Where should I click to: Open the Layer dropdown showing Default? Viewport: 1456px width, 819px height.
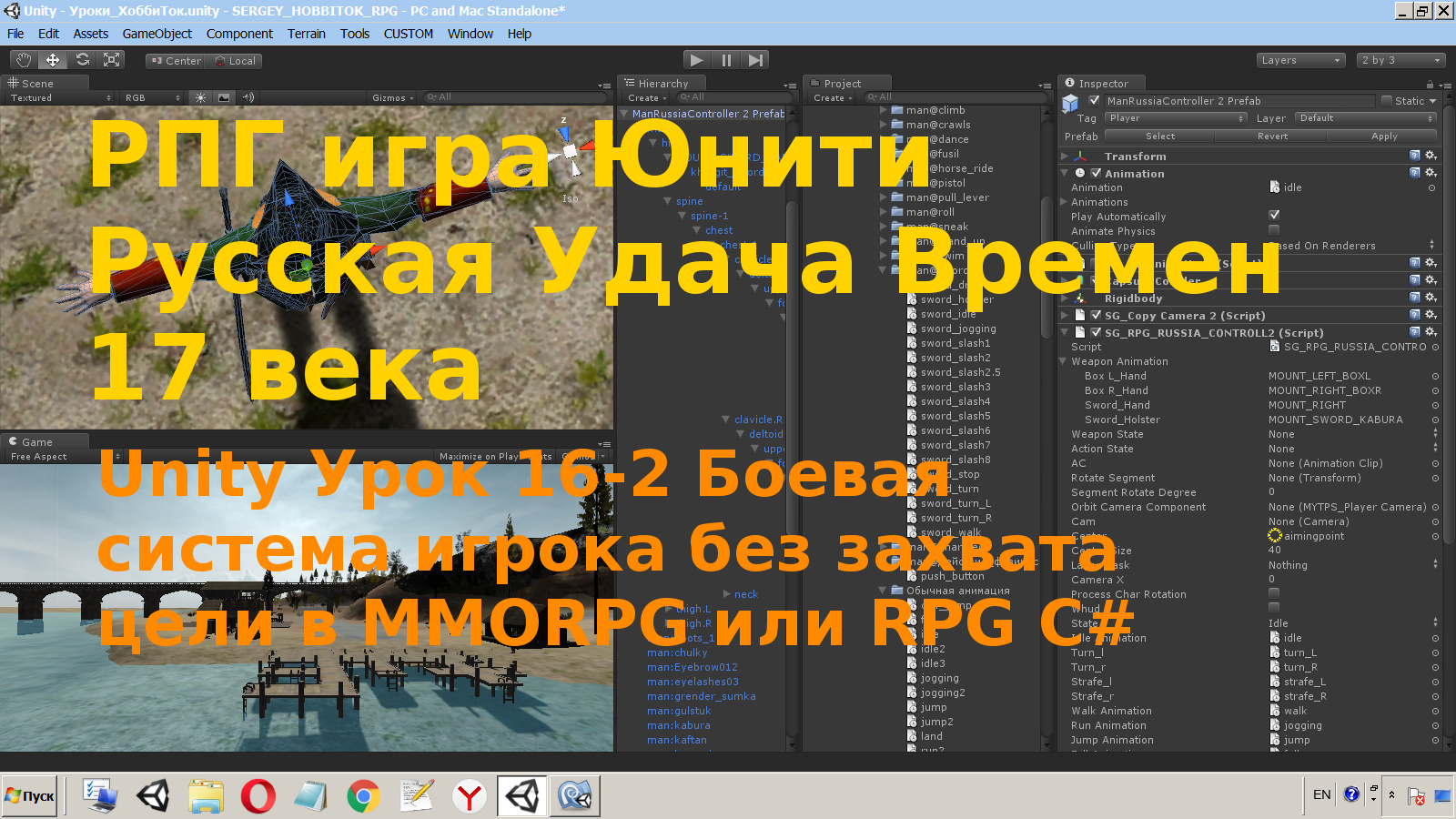[1366, 118]
